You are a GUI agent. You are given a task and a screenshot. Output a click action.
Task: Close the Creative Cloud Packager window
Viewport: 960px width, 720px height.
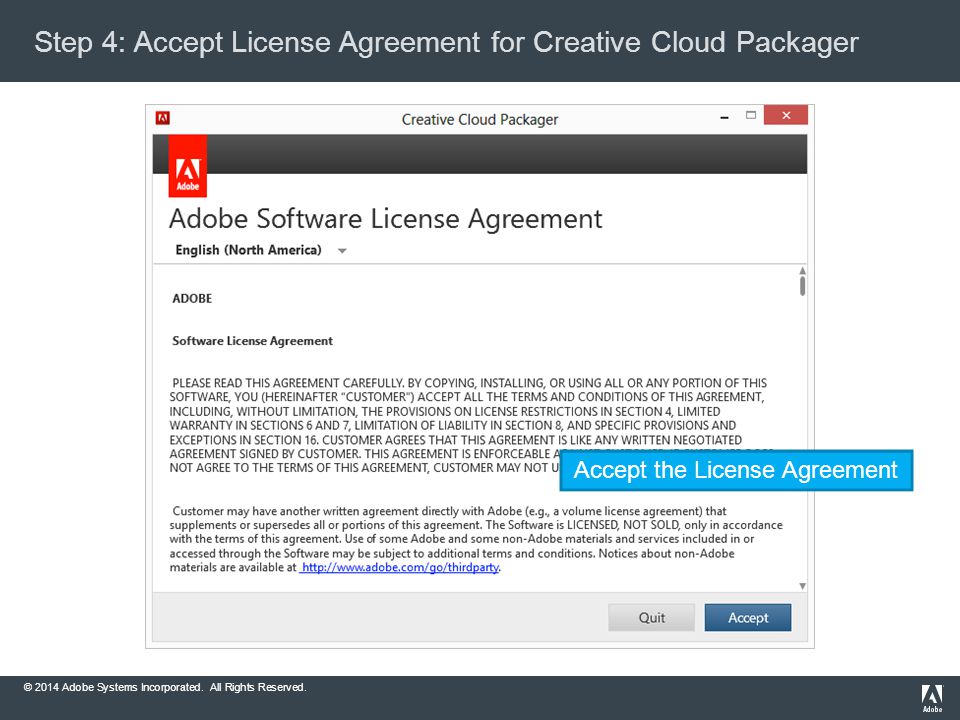coord(786,115)
